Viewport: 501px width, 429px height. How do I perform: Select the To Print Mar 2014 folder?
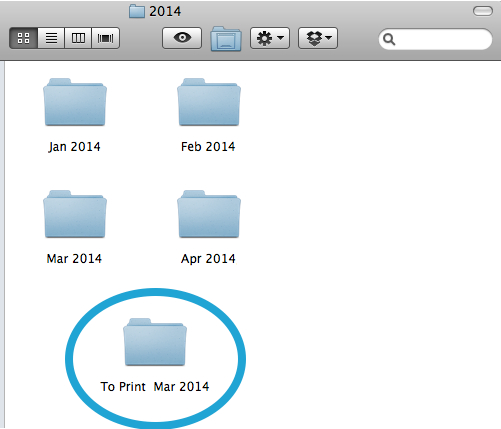[x=155, y=342]
